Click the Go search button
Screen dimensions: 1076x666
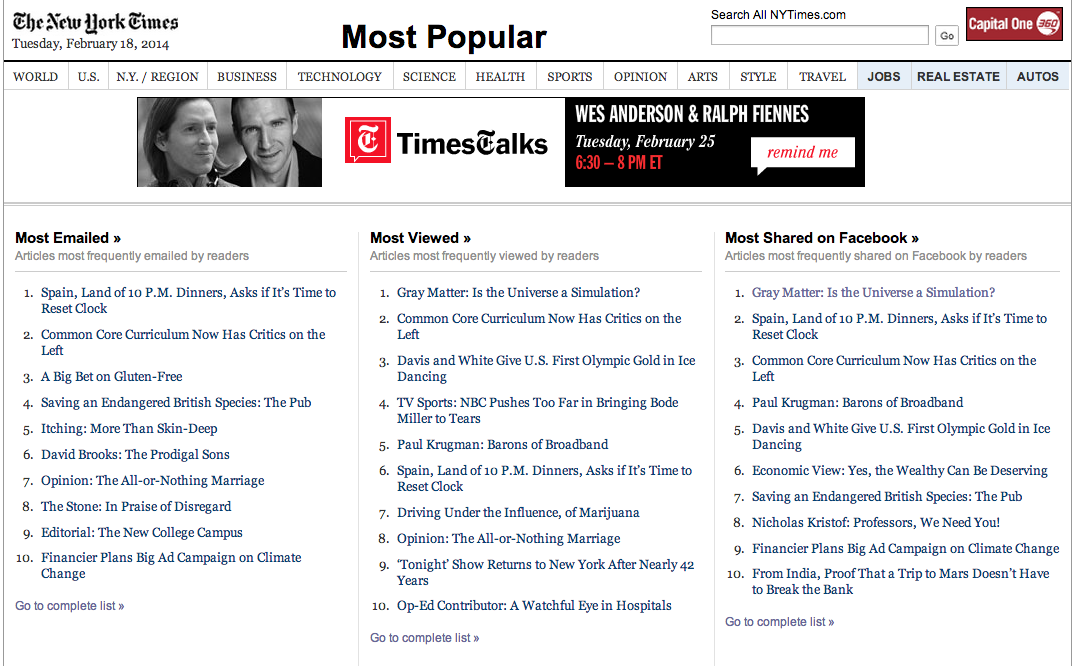(x=947, y=36)
